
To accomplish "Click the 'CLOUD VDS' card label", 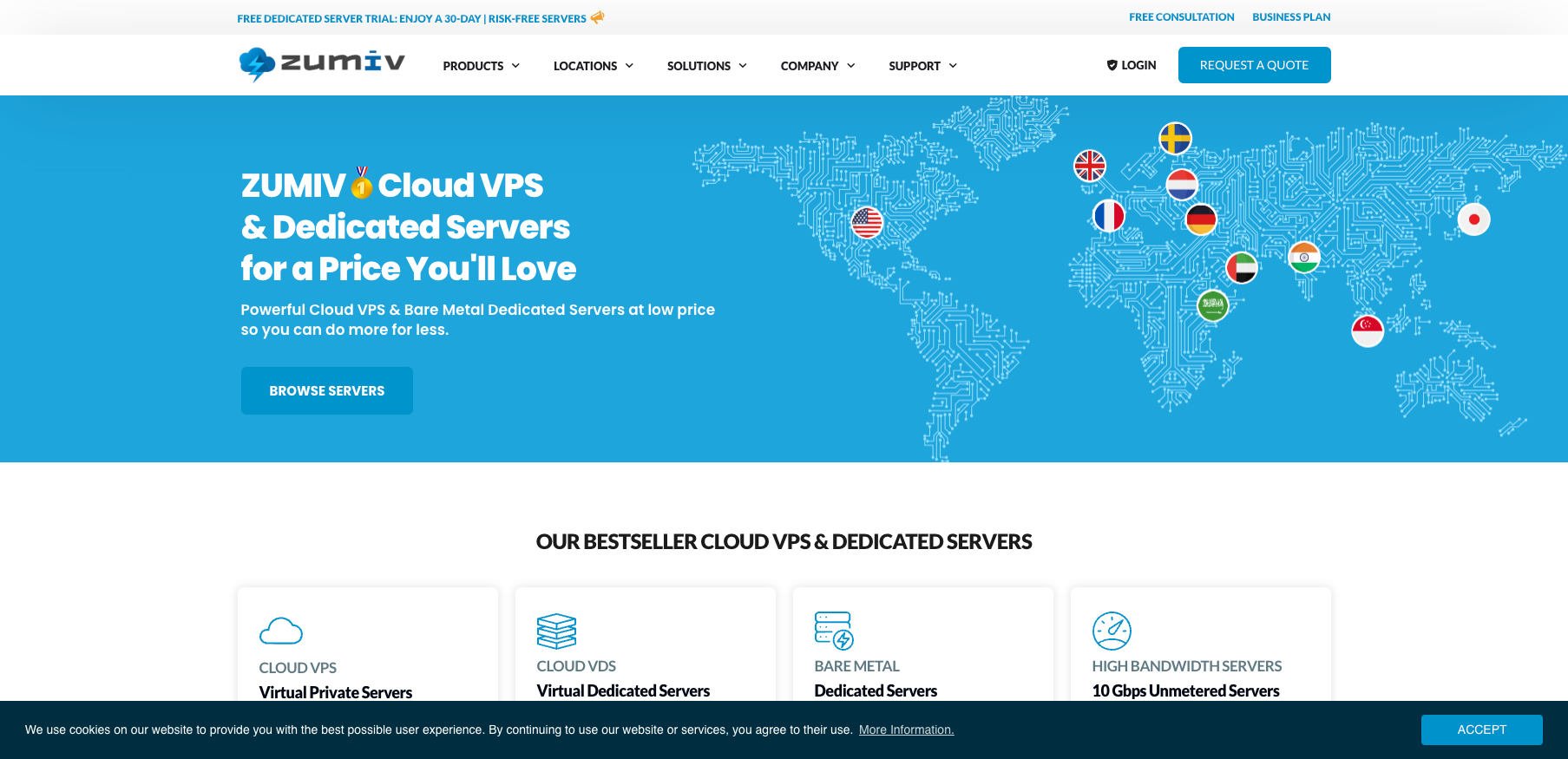I will point(576,666).
